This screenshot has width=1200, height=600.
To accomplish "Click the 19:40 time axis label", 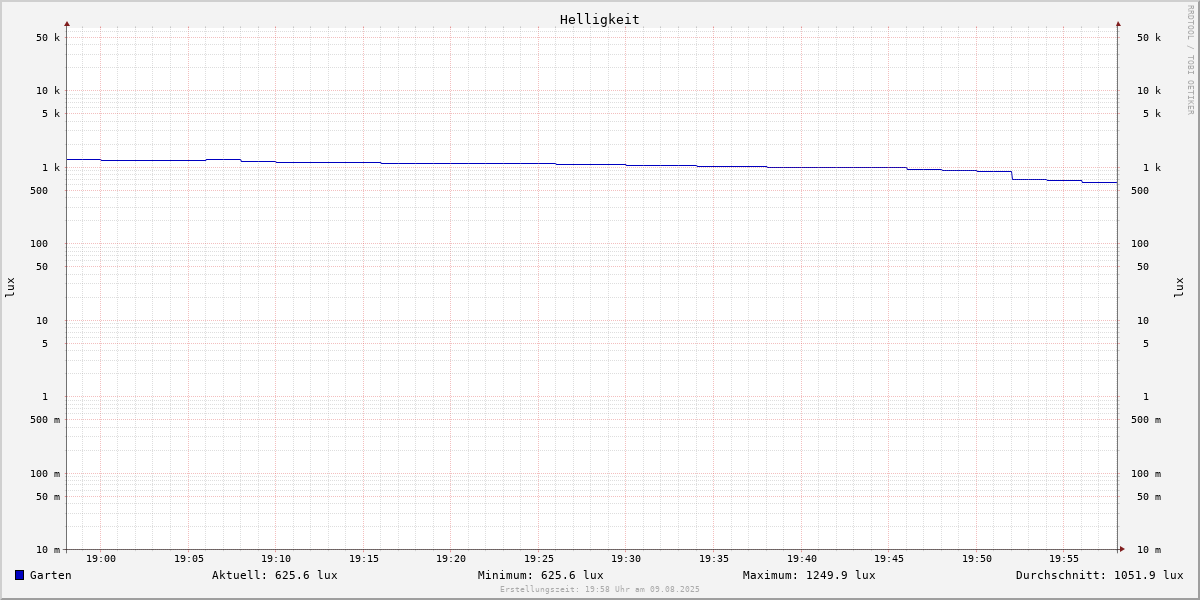I will (x=802, y=559).
